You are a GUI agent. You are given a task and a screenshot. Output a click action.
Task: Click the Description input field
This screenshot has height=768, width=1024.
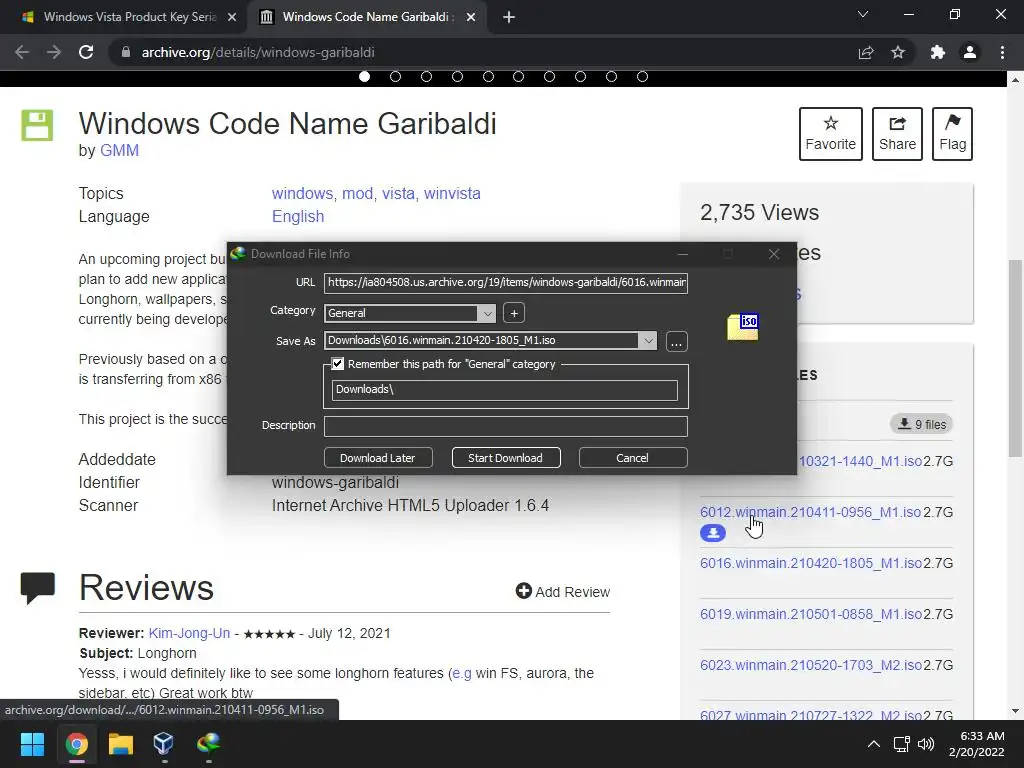click(505, 426)
